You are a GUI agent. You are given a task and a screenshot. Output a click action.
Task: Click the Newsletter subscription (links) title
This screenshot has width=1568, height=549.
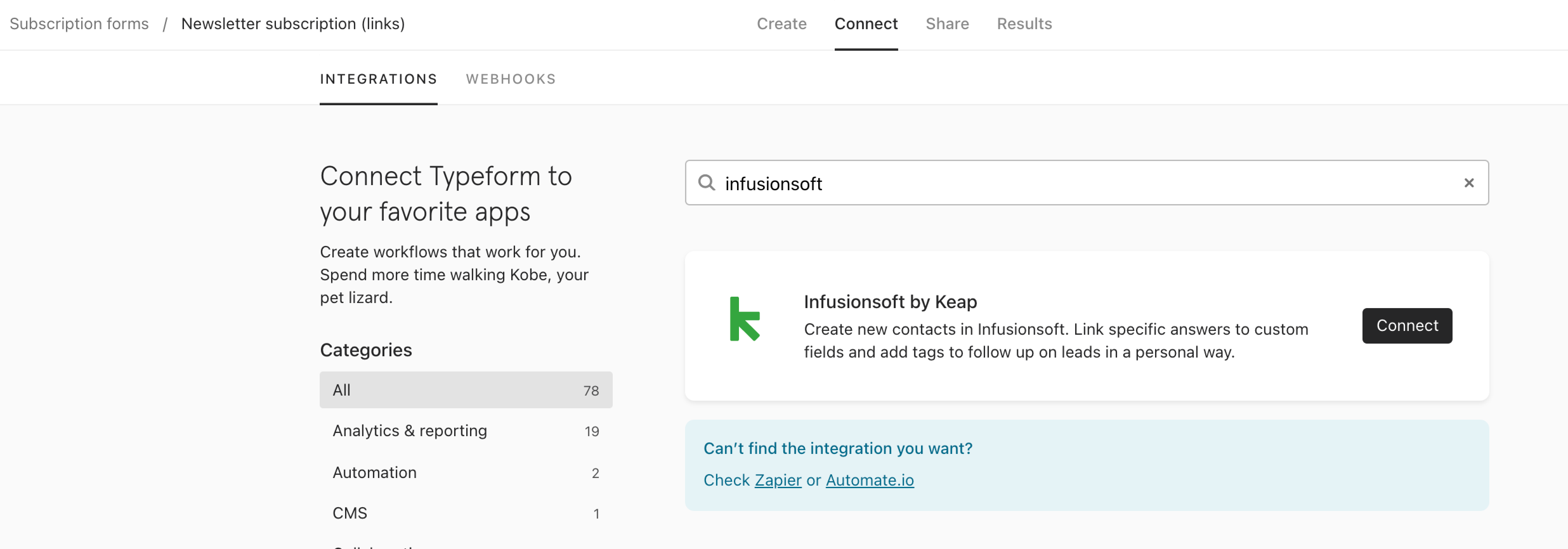coord(293,24)
